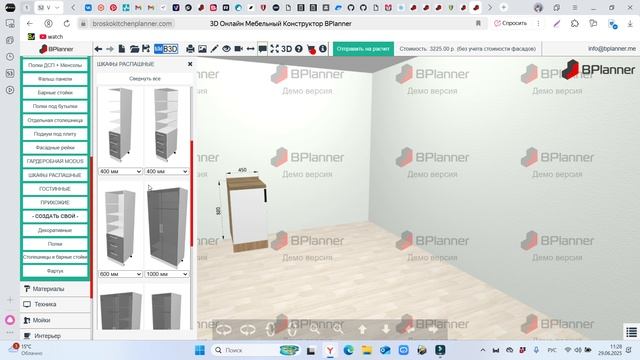Click the undo arrow in the BPlanner toolbar
Screen dimensions: 640x360
point(98,49)
